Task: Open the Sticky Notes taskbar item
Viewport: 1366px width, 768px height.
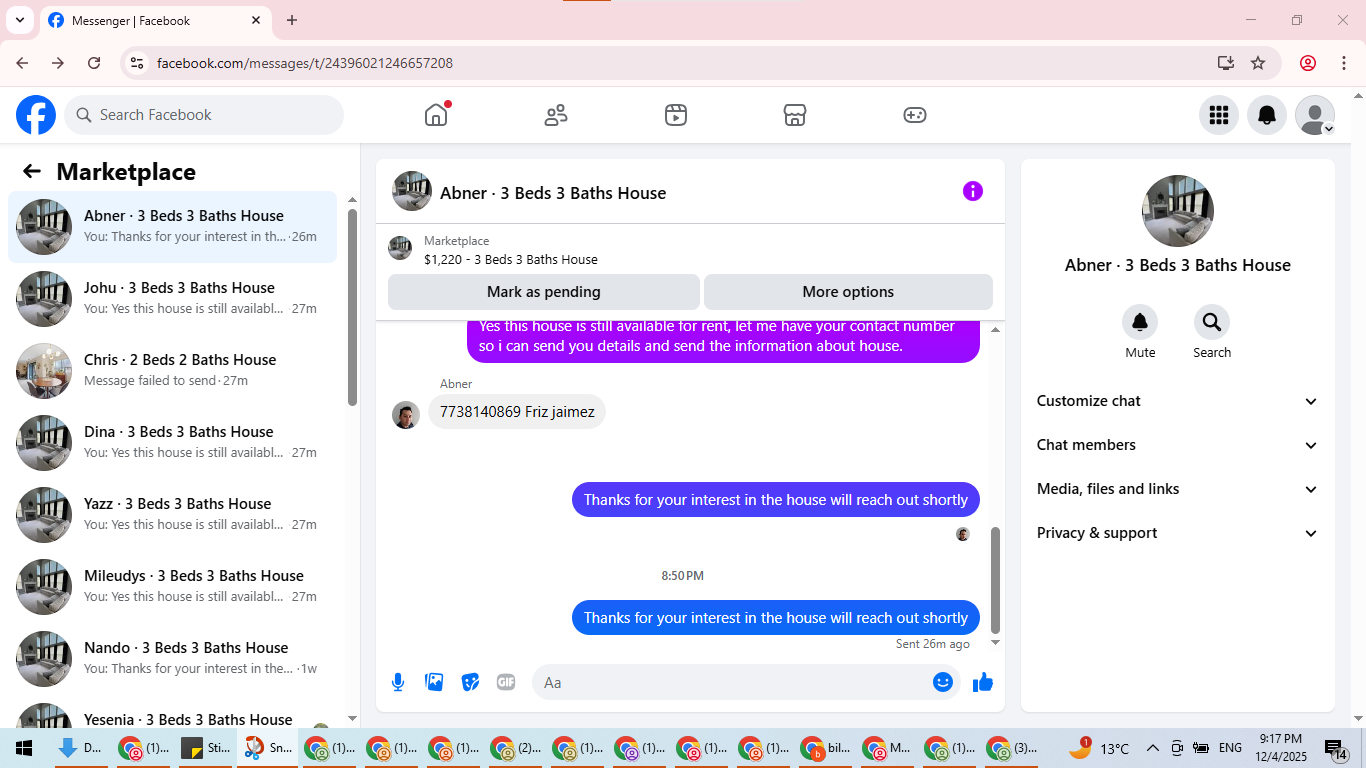Action: (x=205, y=748)
